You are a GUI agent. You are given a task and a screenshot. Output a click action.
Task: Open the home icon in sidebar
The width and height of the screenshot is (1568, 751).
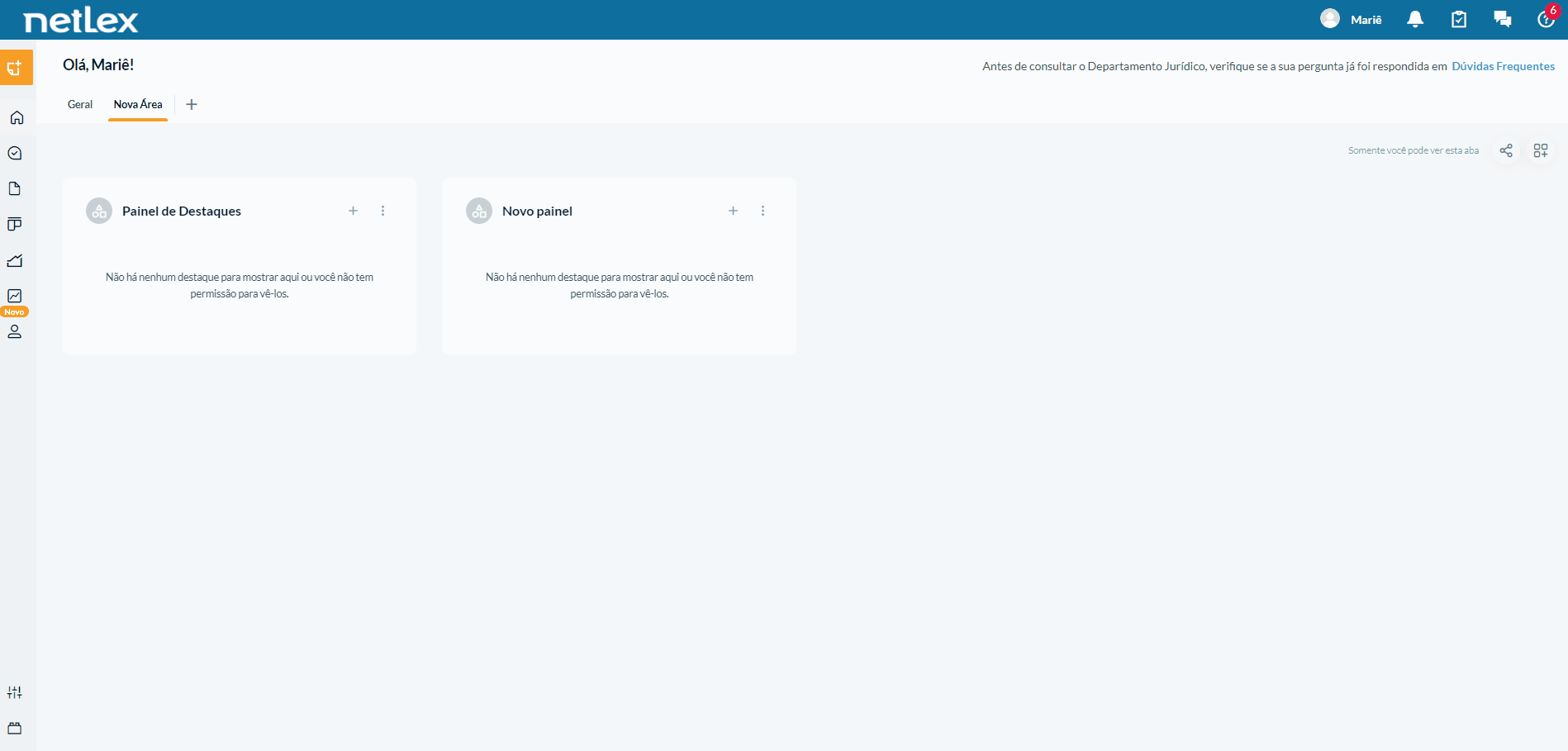[17, 117]
